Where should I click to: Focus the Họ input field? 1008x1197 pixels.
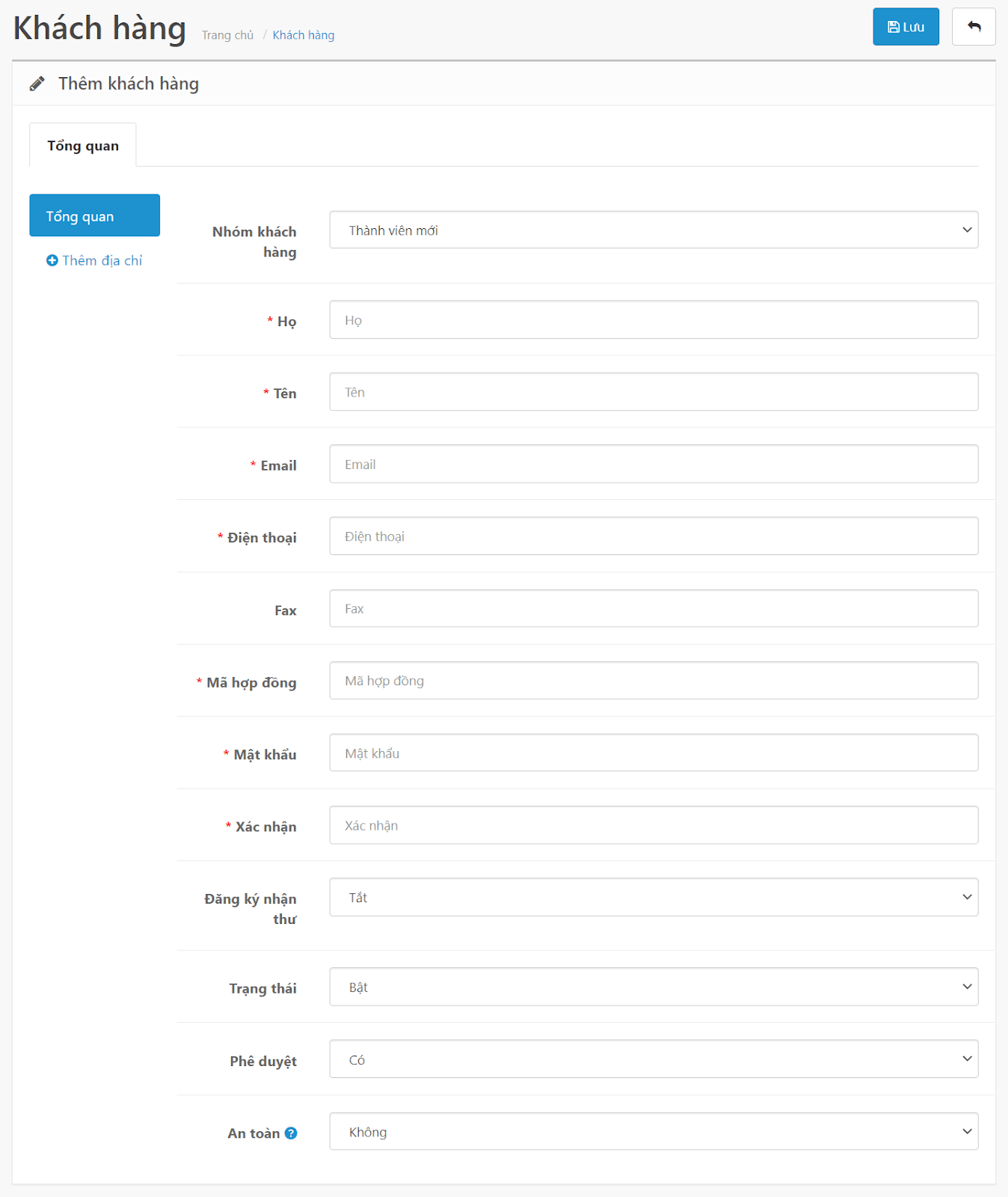click(653, 320)
